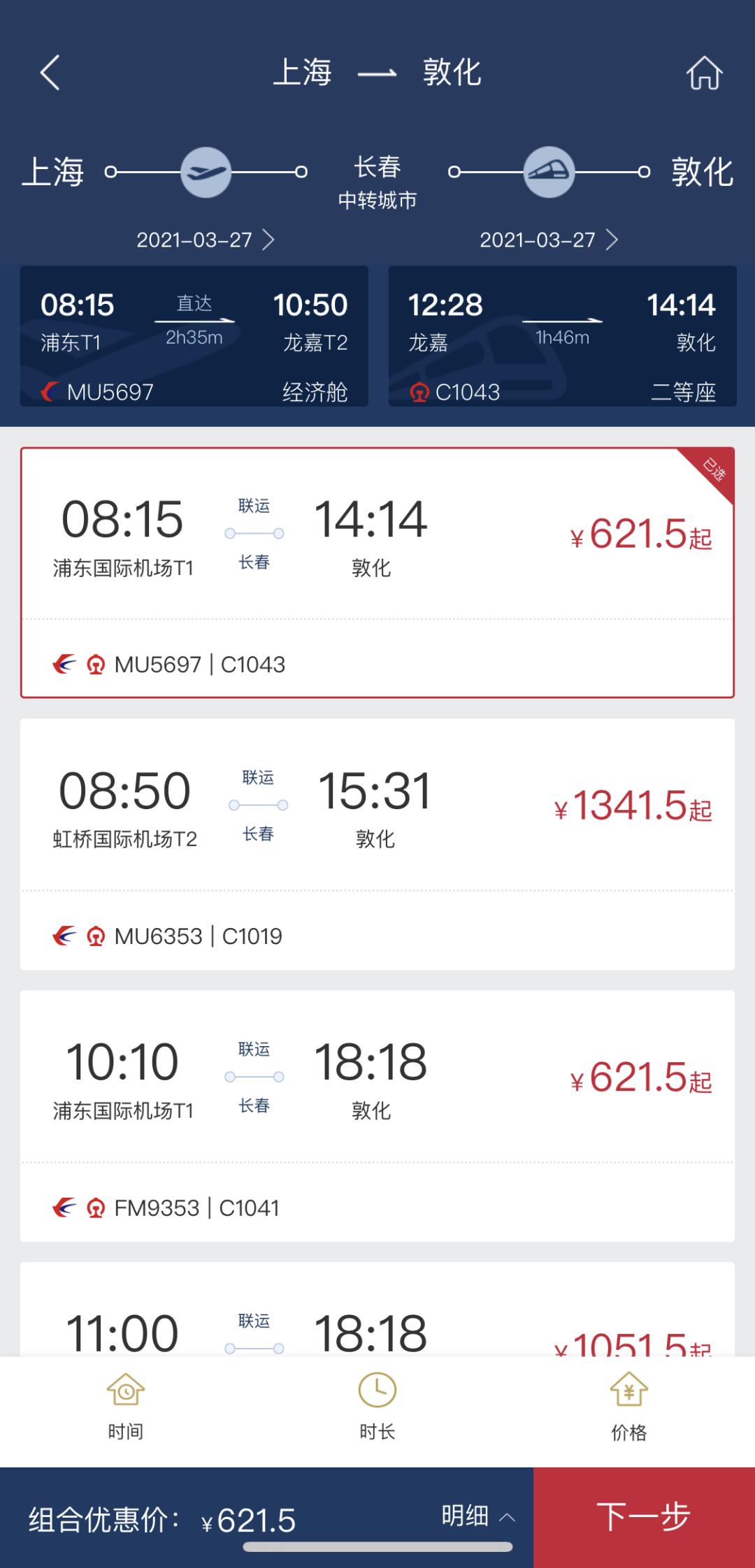
Task: Open the C1043 train segment card
Action: click(x=562, y=336)
